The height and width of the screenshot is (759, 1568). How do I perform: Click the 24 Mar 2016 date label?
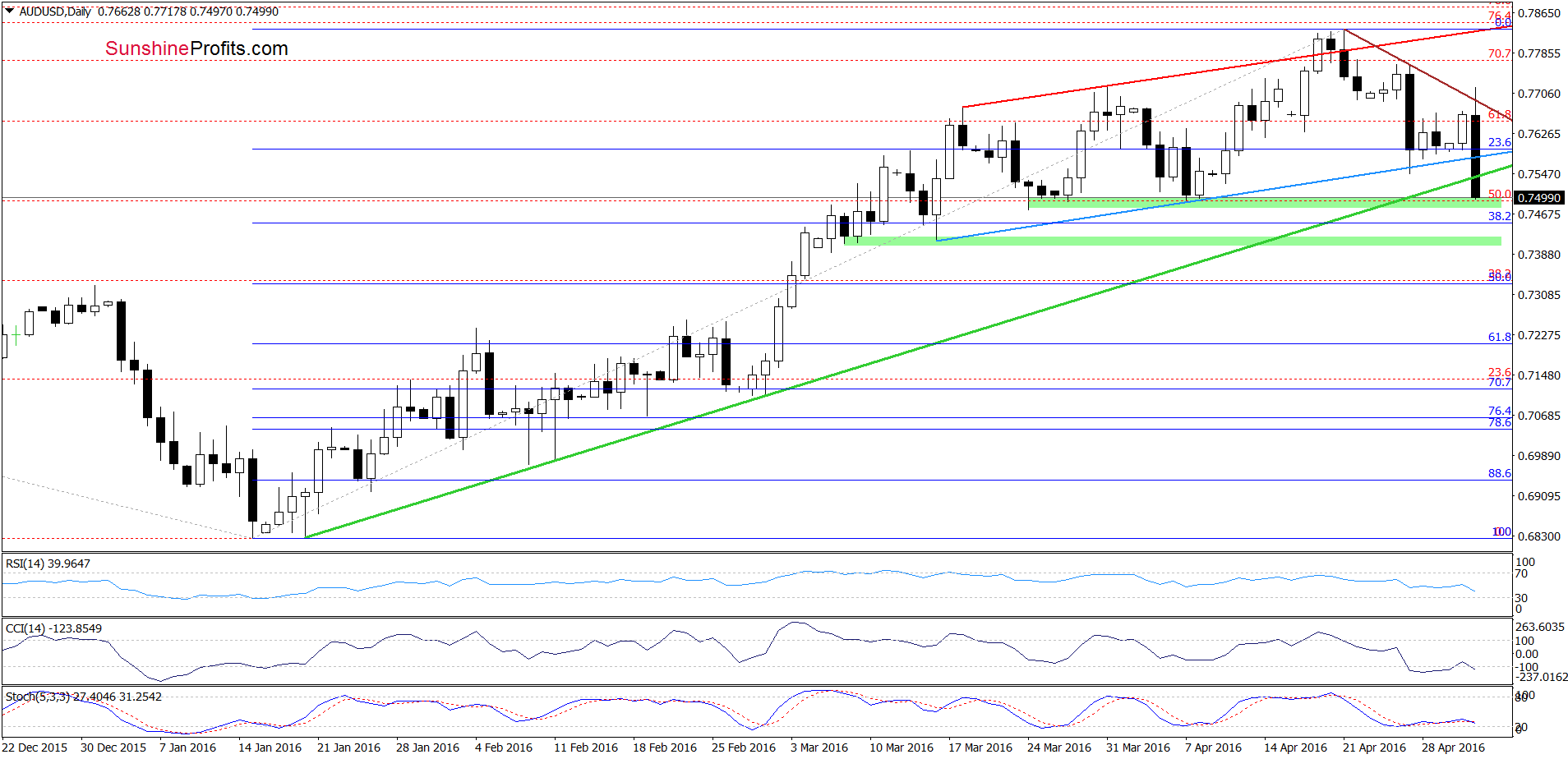(x=1059, y=747)
